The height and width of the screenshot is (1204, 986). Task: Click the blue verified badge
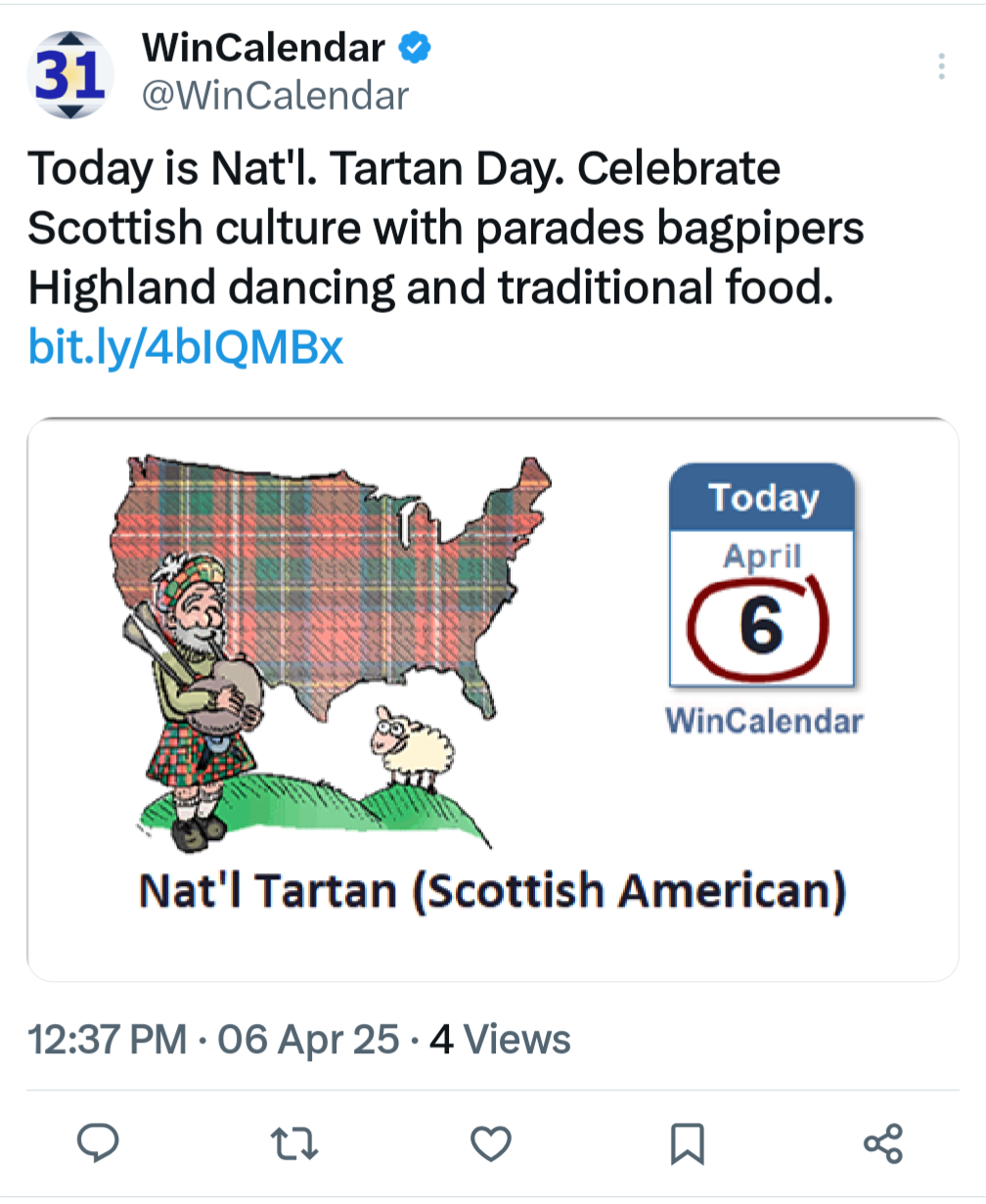(x=415, y=46)
